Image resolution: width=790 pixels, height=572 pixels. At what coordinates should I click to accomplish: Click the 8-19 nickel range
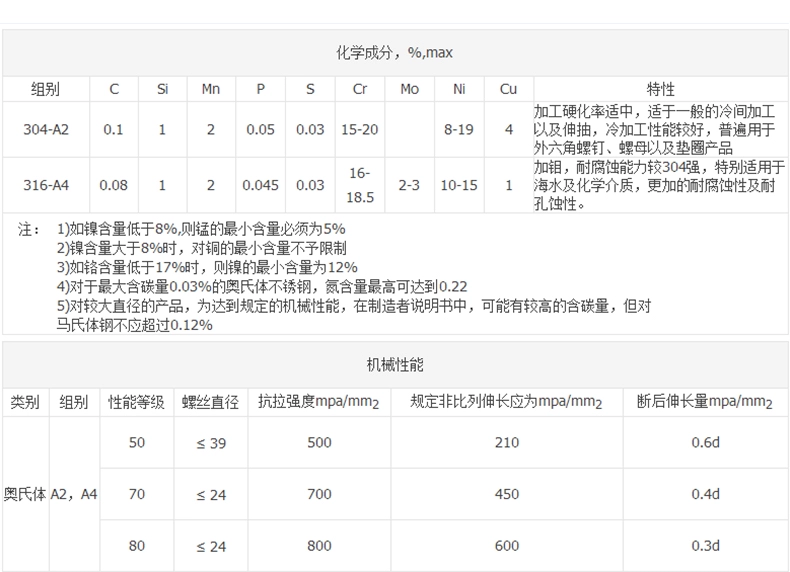(459, 130)
